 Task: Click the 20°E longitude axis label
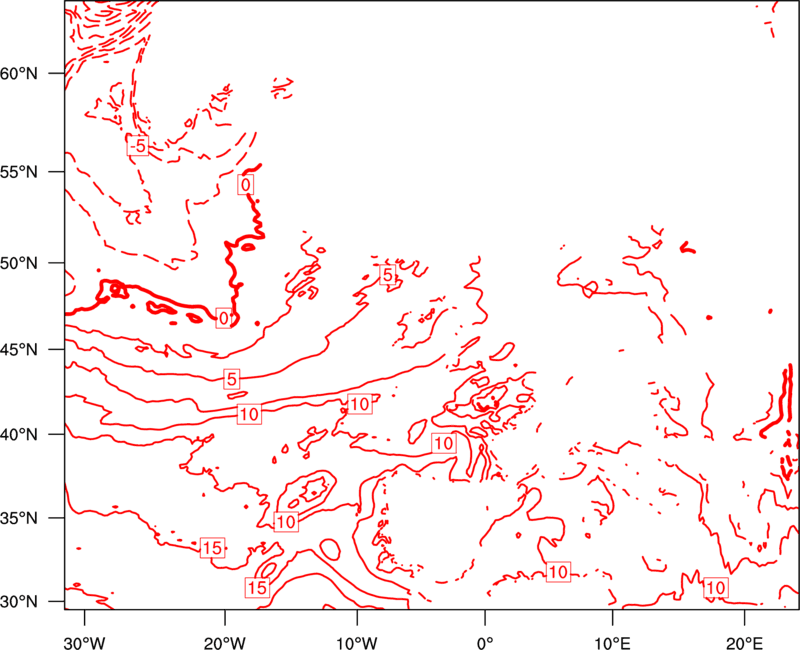click(744, 643)
